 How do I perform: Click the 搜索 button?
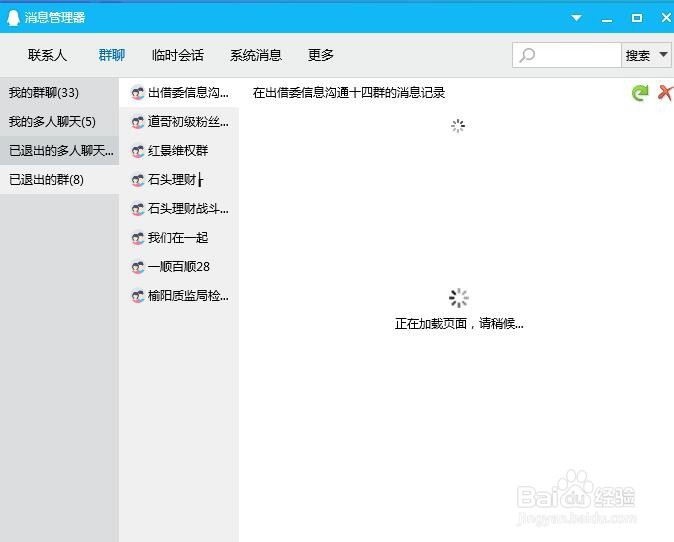638,55
